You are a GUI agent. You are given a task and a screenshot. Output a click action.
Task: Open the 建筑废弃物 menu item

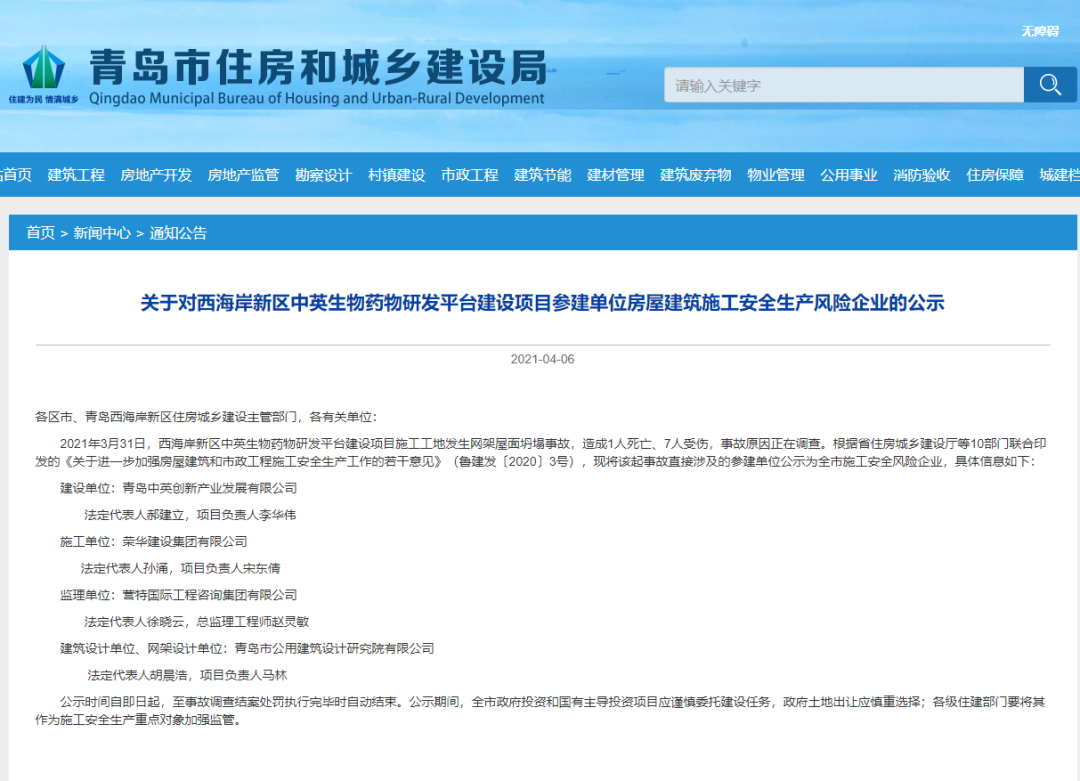coord(696,175)
